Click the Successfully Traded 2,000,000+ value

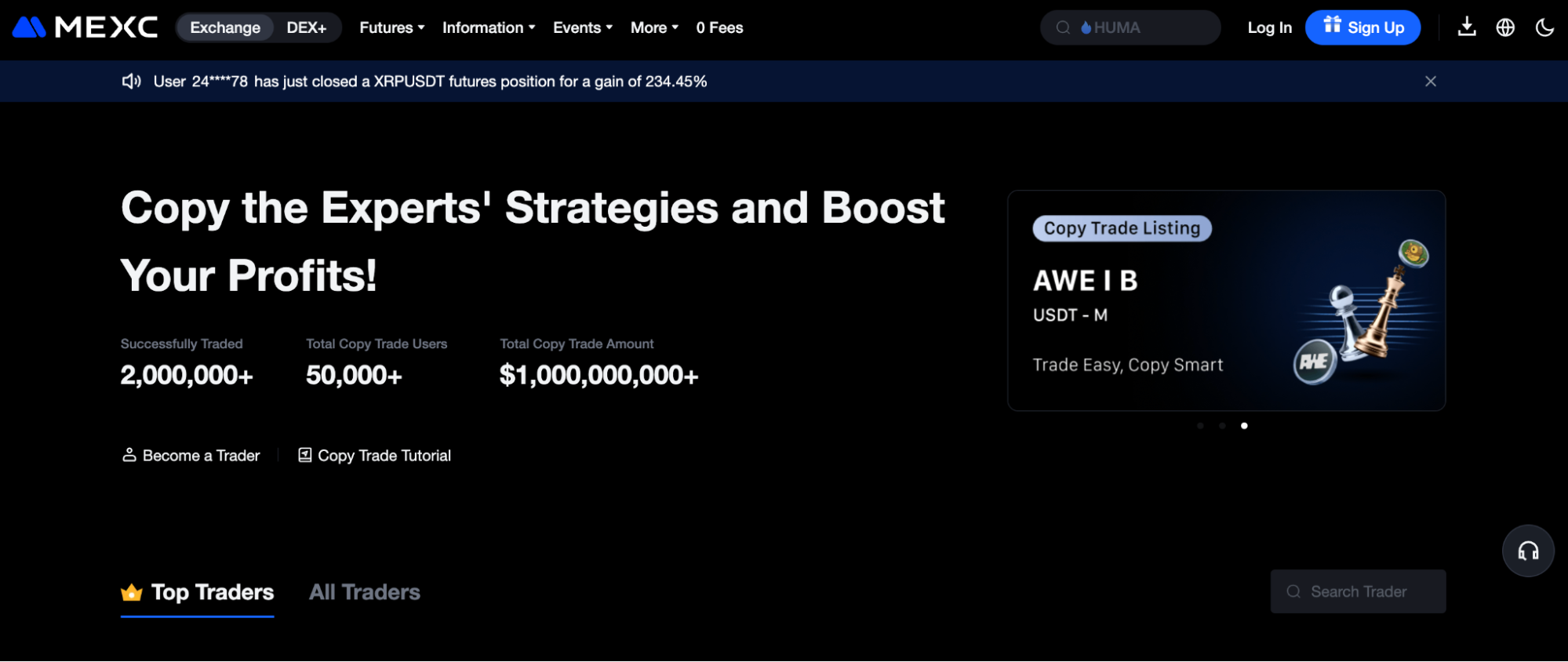pyautogui.click(x=187, y=376)
